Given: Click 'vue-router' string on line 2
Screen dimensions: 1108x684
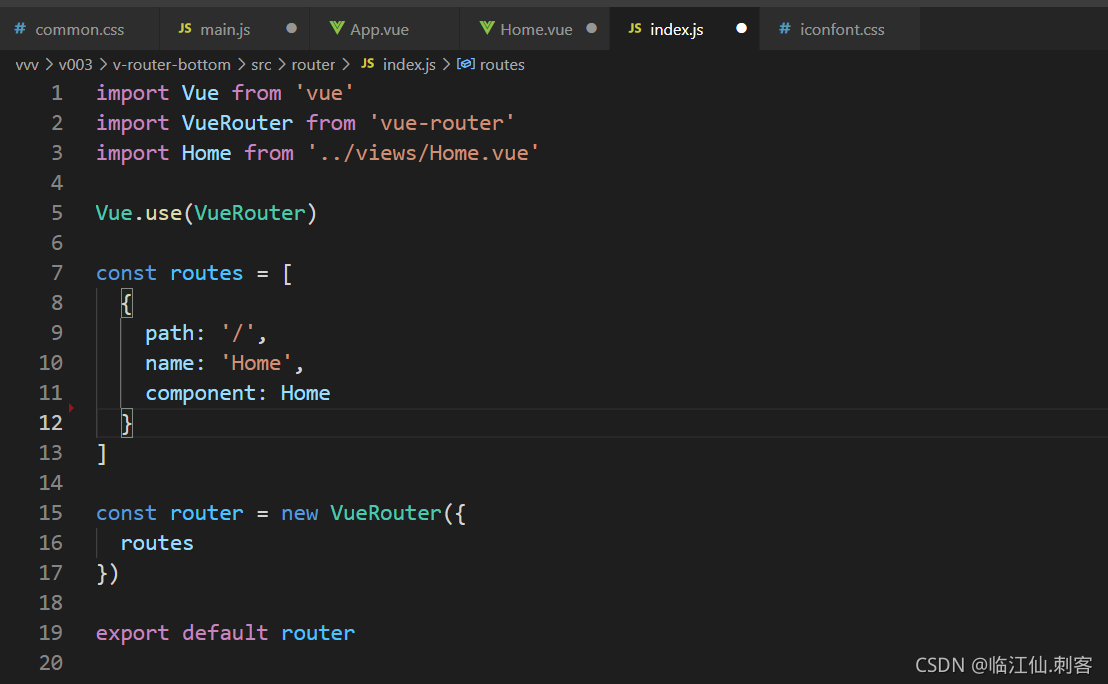Looking at the screenshot, I should 442,123.
